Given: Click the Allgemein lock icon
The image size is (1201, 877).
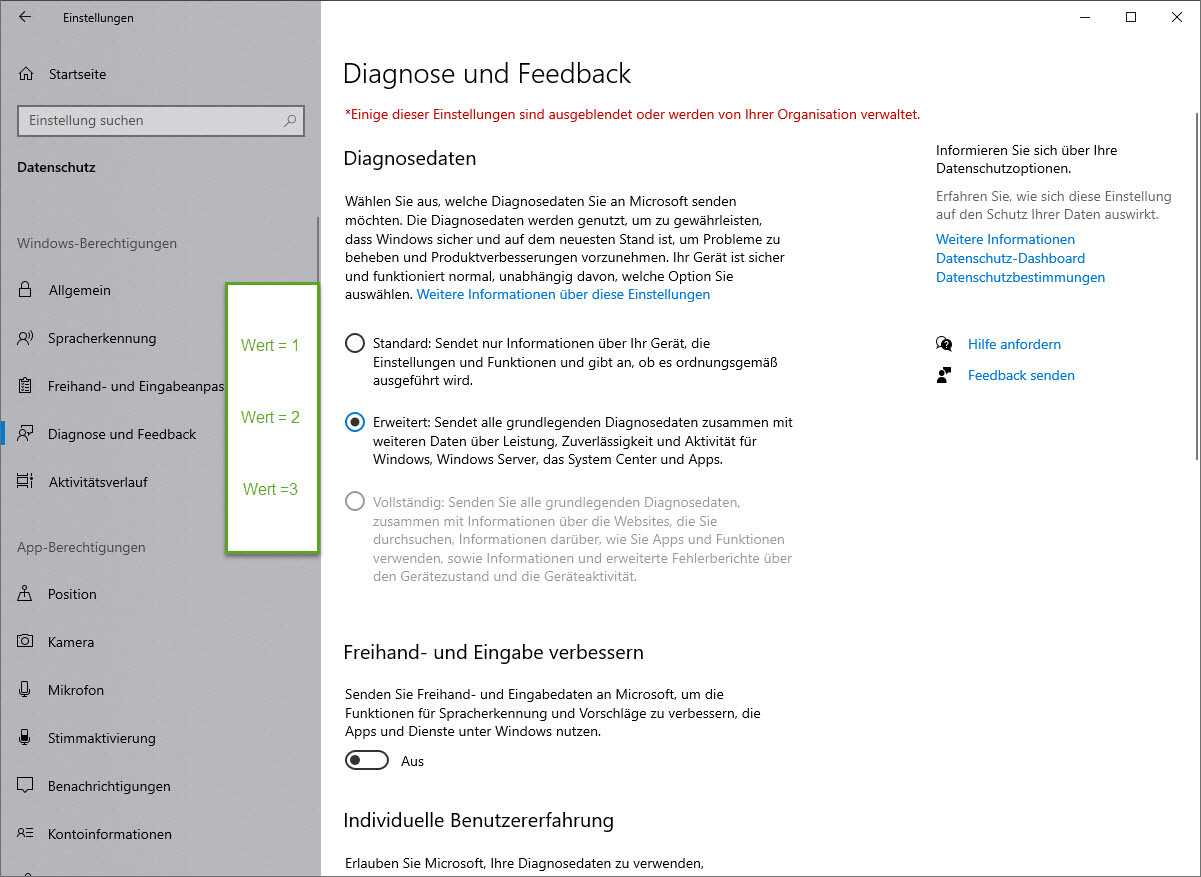Looking at the screenshot, I should [x=26, y=290].
